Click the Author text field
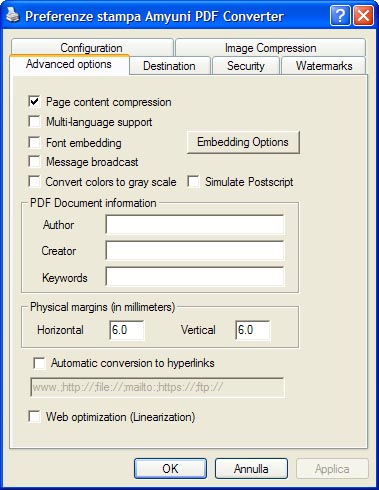 click(x=195, y=224)
